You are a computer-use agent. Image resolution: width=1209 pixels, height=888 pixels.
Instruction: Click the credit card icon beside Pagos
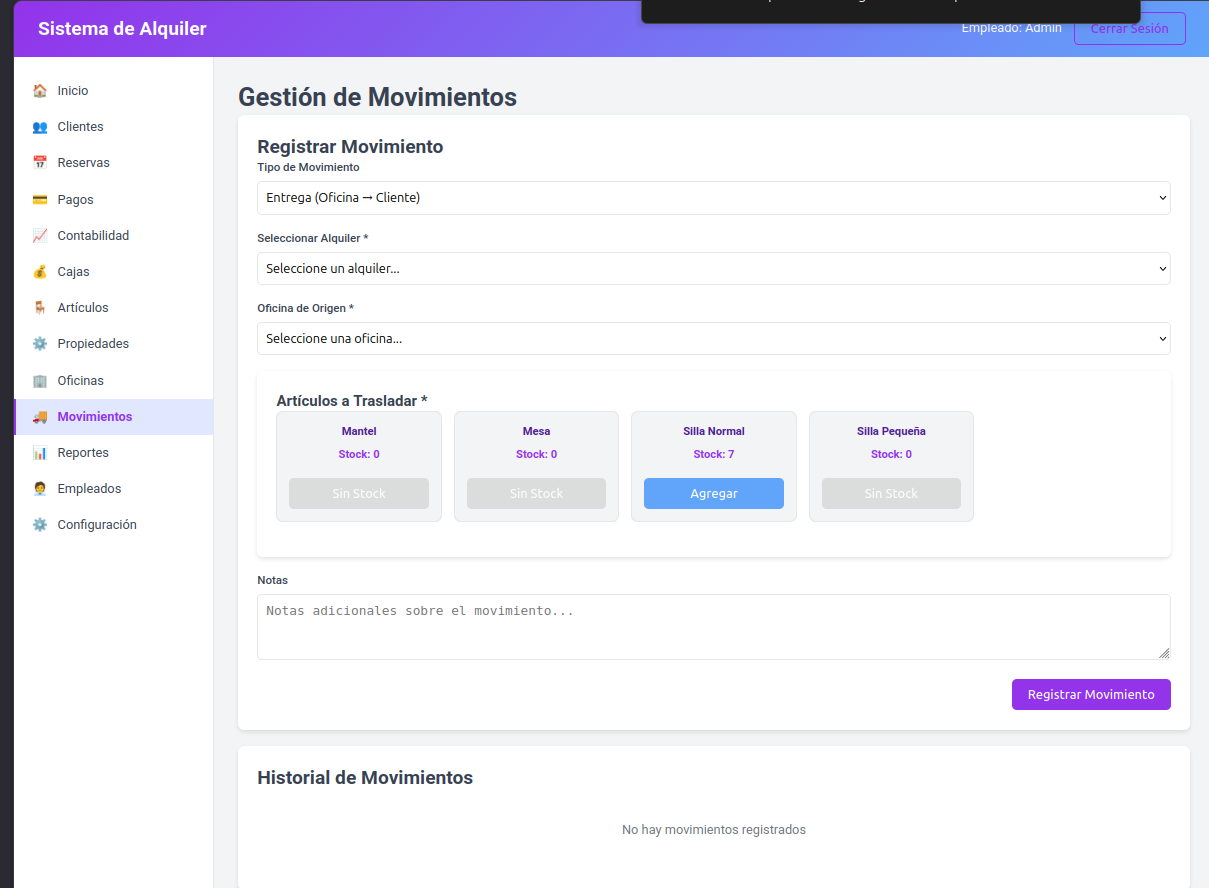point(40,200)
